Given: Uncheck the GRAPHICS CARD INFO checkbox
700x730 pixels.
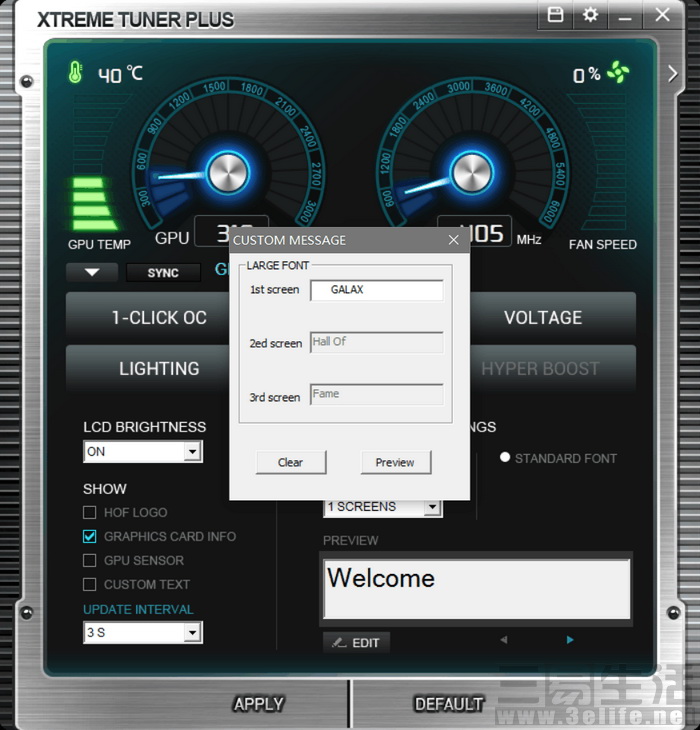Looking at the screenshot, I should (89, 536).
